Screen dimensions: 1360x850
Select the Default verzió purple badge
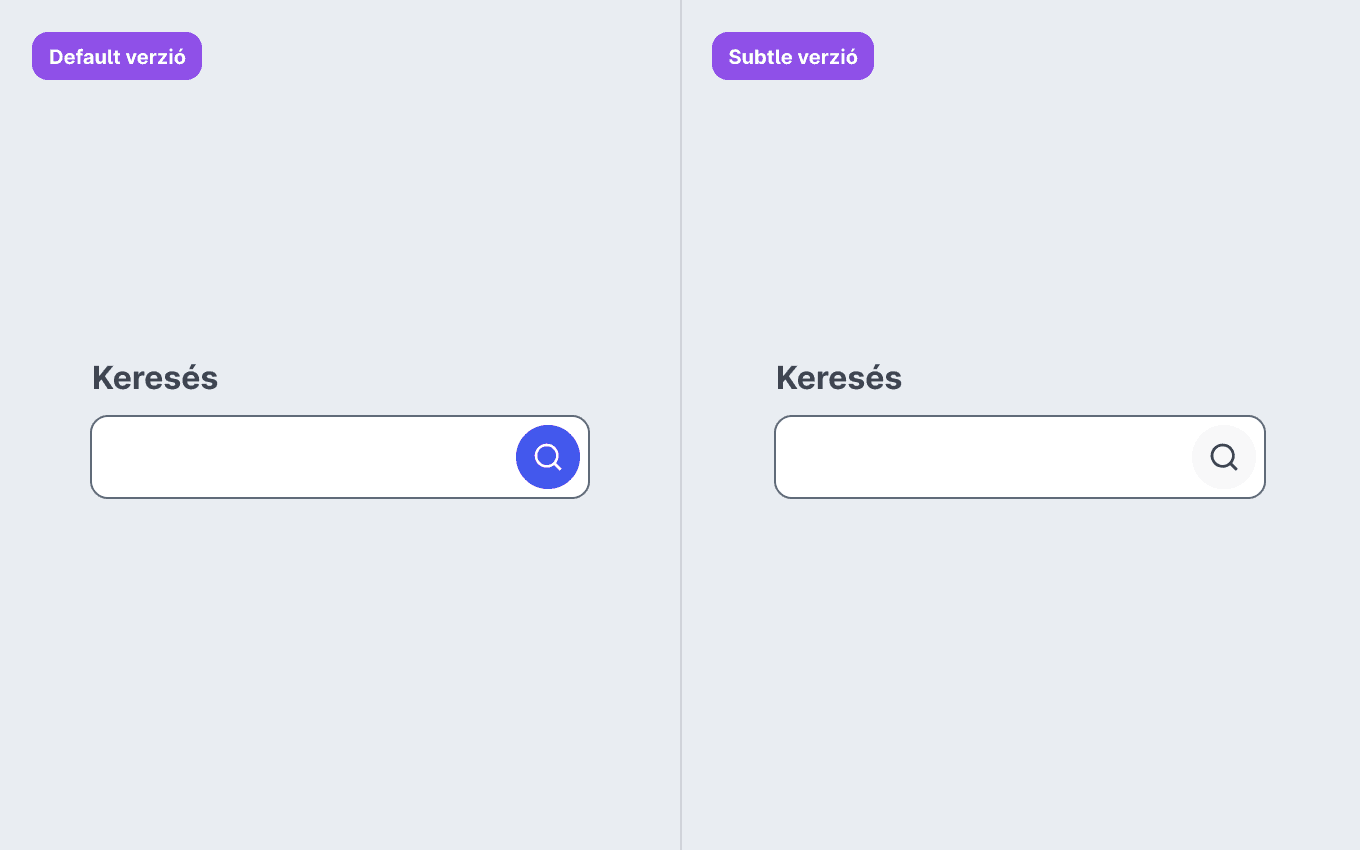(x=117, y=56)
